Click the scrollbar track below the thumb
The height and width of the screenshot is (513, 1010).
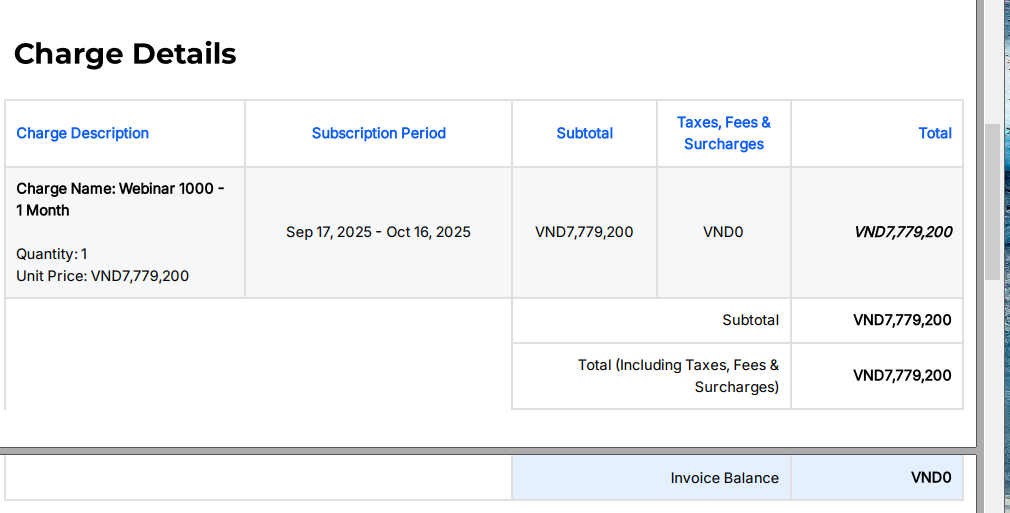[991, 380]
